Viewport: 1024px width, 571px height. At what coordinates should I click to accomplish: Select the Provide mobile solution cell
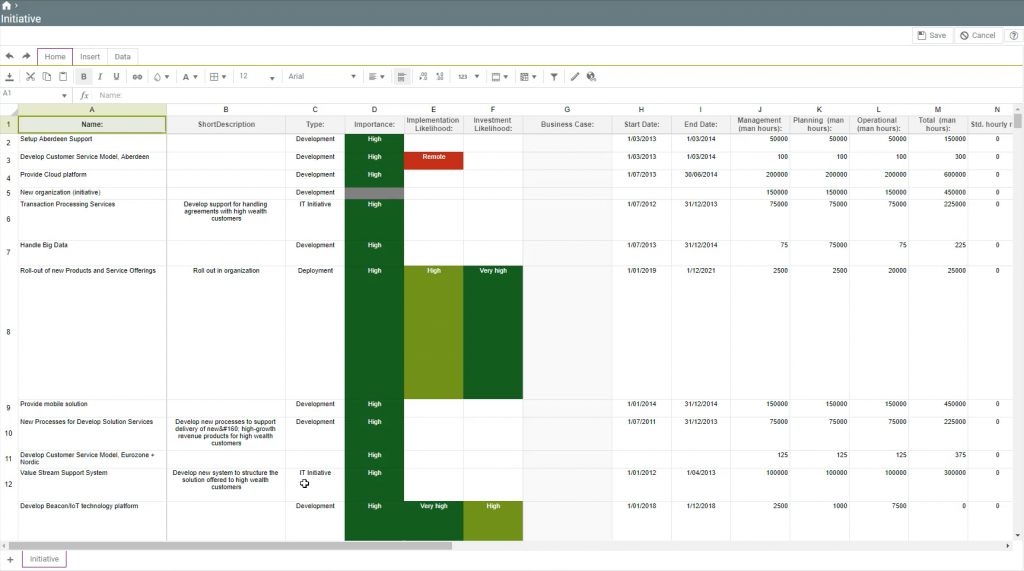click(92, 408)
